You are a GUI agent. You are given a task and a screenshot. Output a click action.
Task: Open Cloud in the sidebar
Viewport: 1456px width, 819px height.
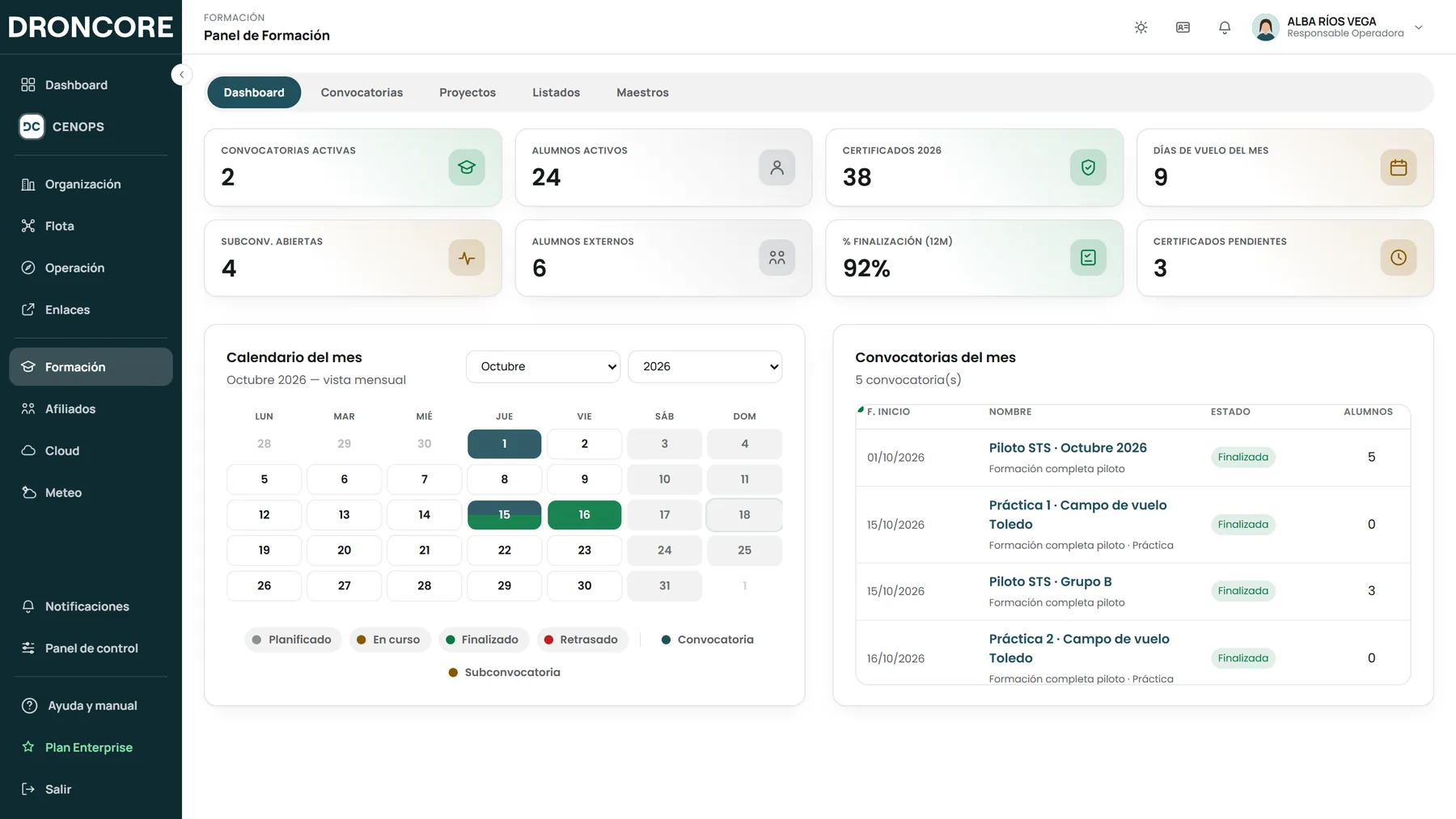(91, 450)
